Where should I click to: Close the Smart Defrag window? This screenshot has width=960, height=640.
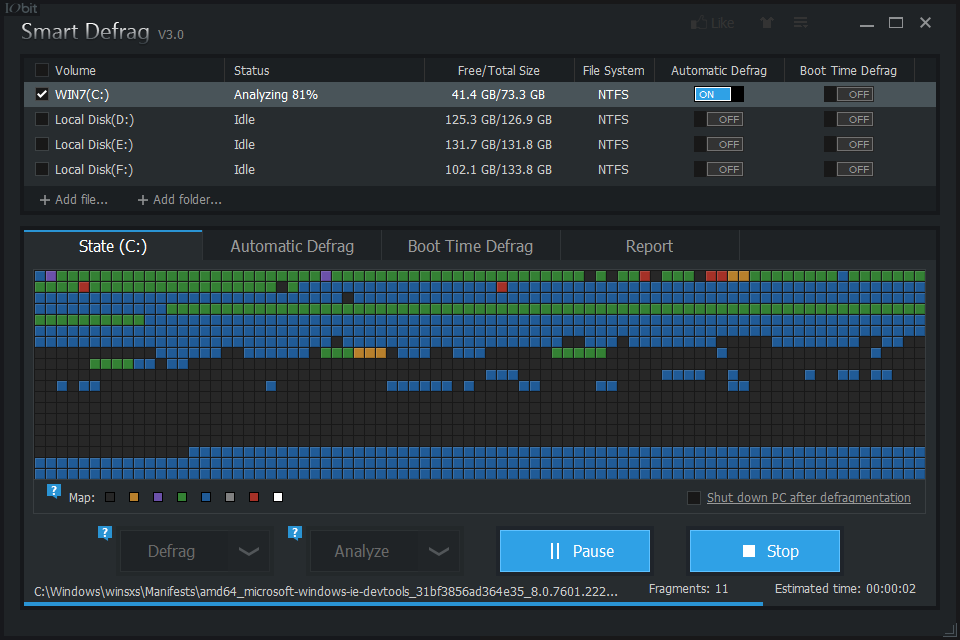925,23
